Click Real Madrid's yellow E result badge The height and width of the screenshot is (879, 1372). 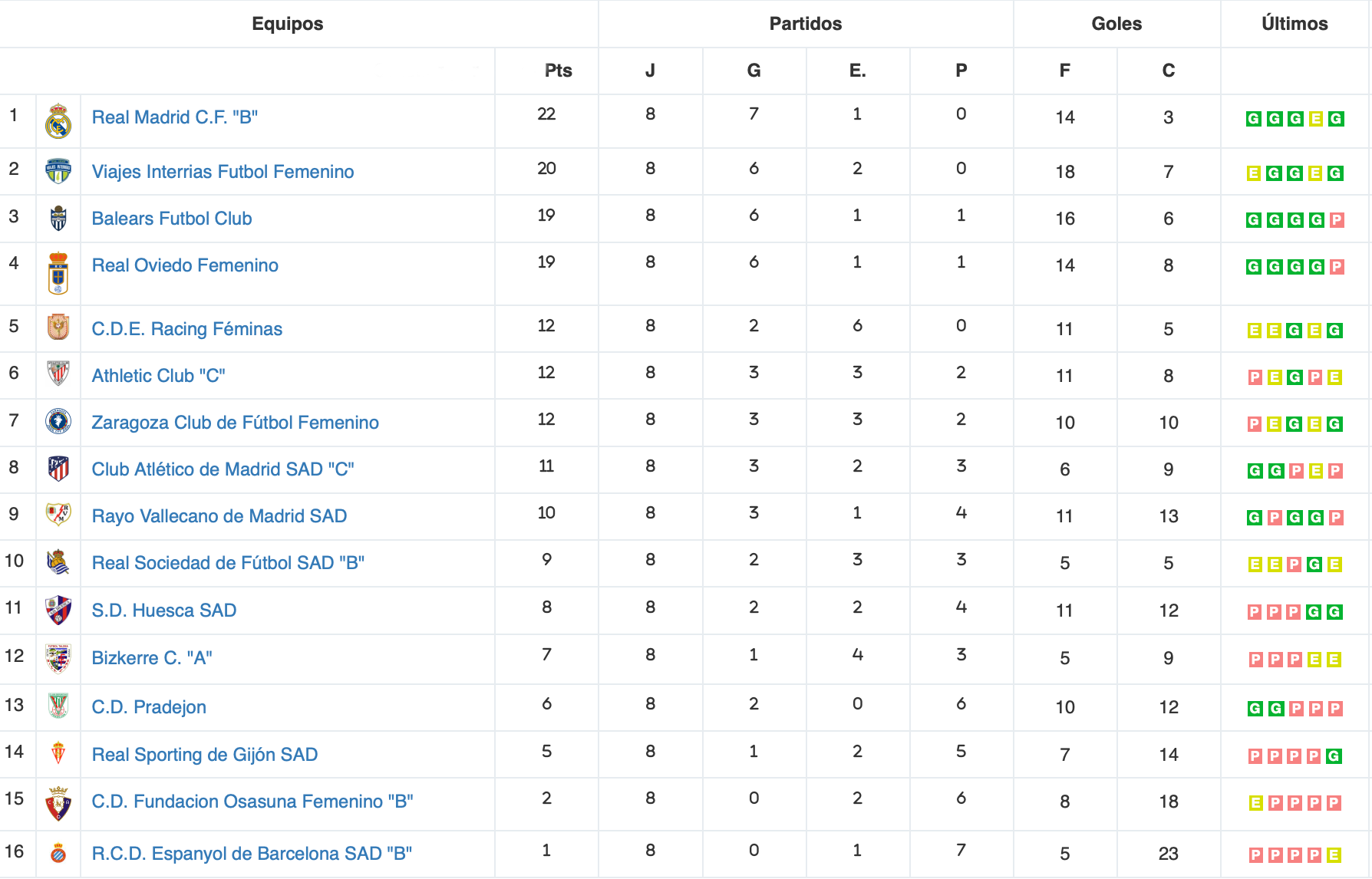[1315, 119]
